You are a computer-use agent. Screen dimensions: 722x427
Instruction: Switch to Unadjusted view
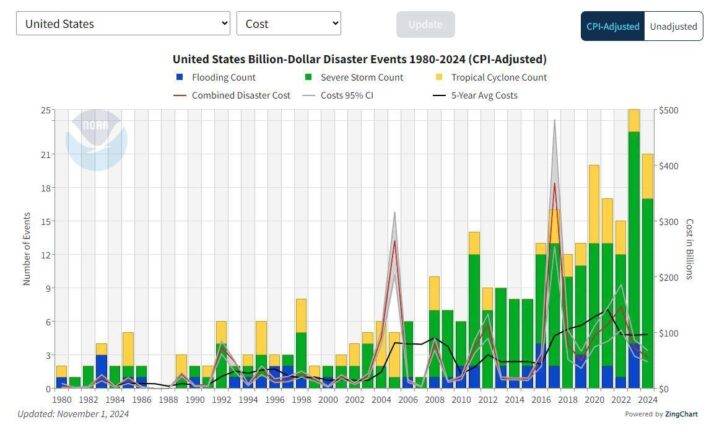[x=673, y=26]
